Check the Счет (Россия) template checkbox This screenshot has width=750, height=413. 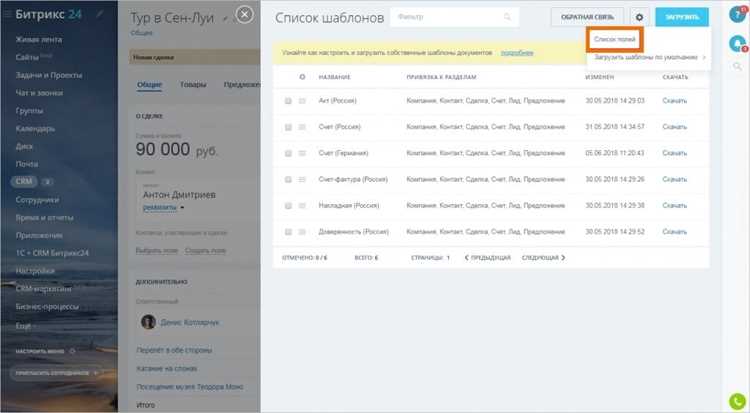click(288, 127)
